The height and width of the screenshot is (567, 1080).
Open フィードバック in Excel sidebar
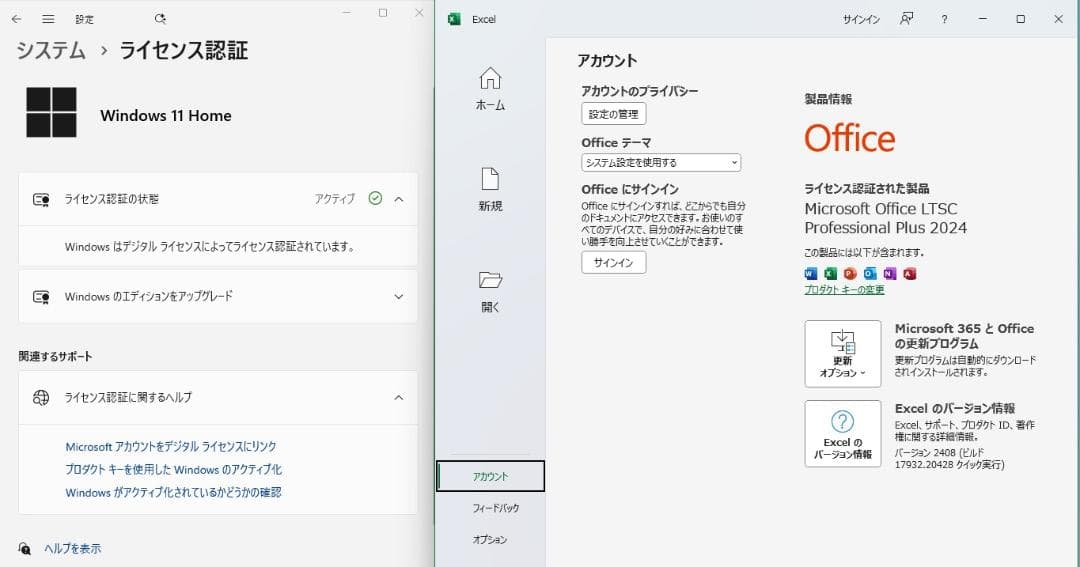(496, 508)
